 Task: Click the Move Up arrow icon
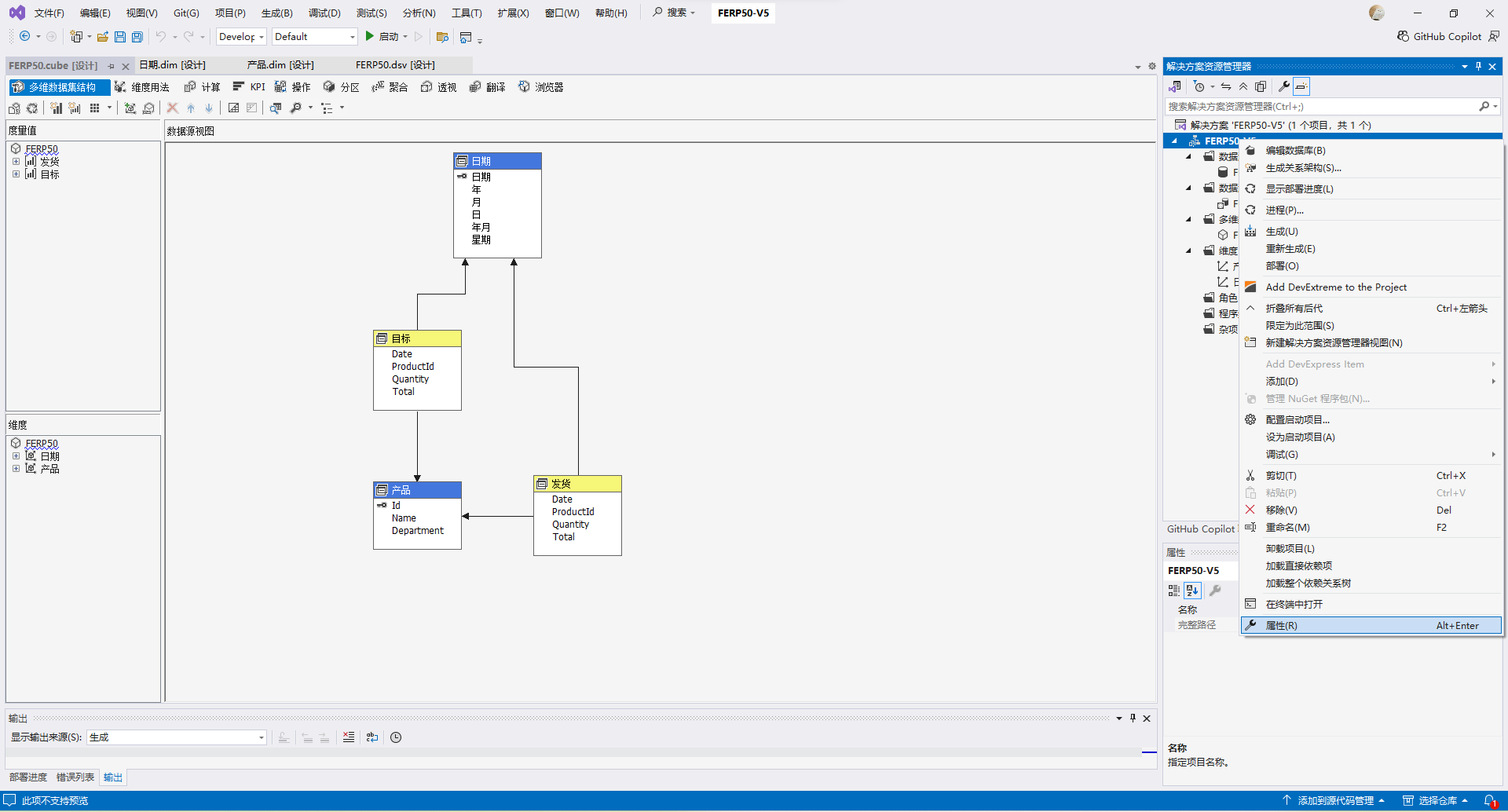(191, 108)
